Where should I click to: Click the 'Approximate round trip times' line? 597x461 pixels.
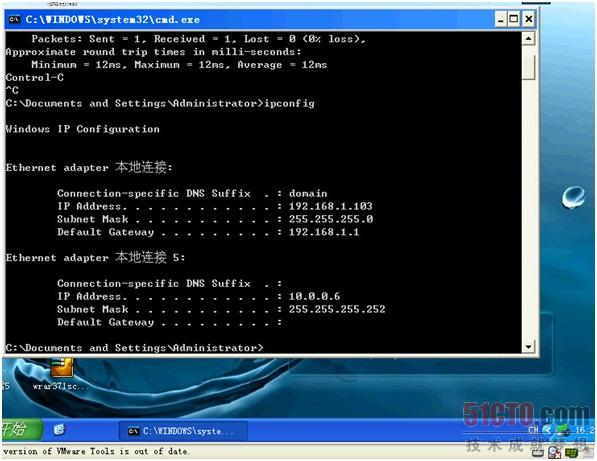(153, 52)
